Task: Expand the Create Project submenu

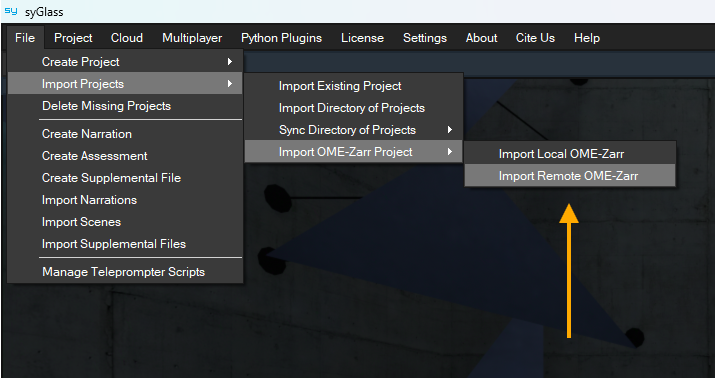Action: [125, 62]
